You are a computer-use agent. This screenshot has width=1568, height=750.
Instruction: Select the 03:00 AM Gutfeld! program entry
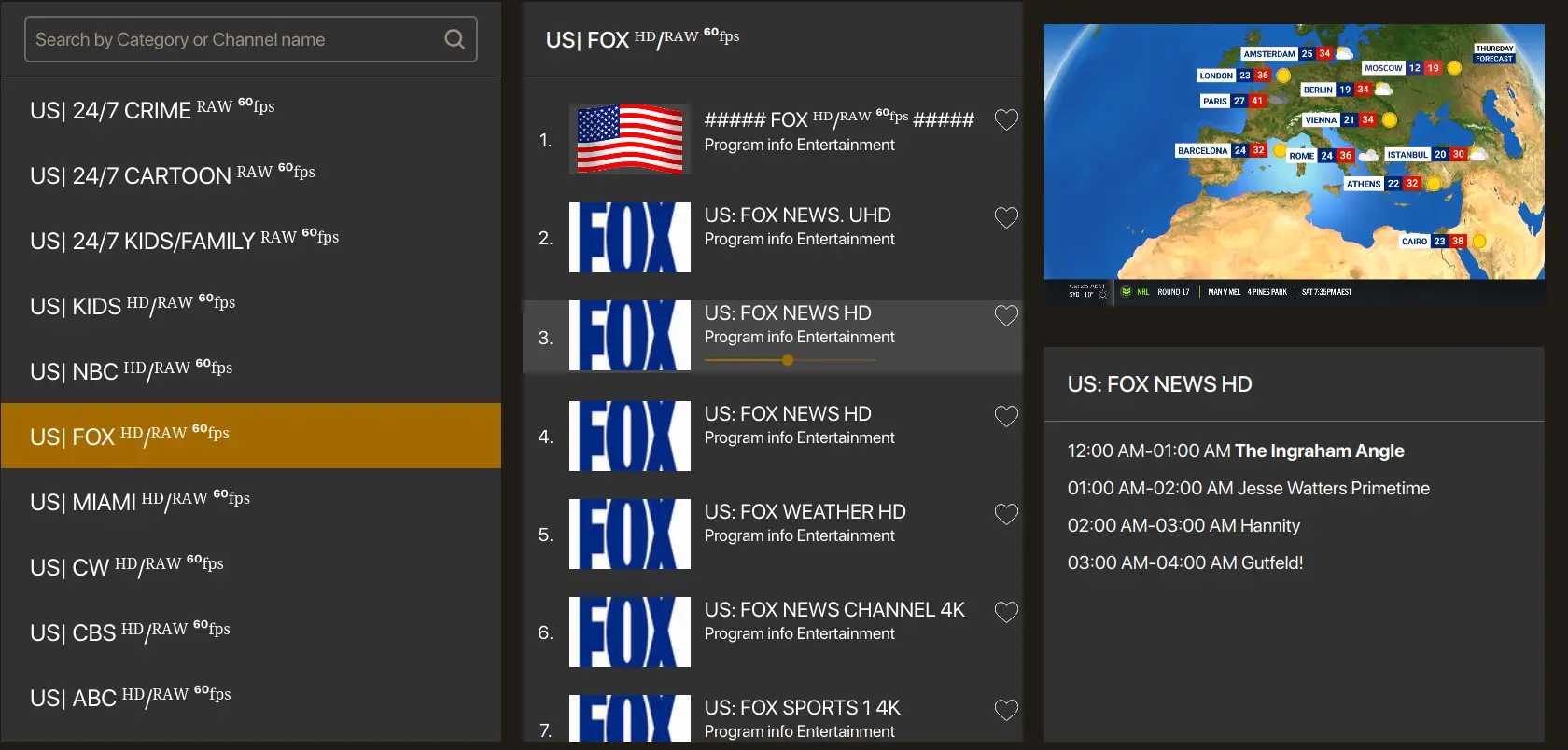(1185, 562)
